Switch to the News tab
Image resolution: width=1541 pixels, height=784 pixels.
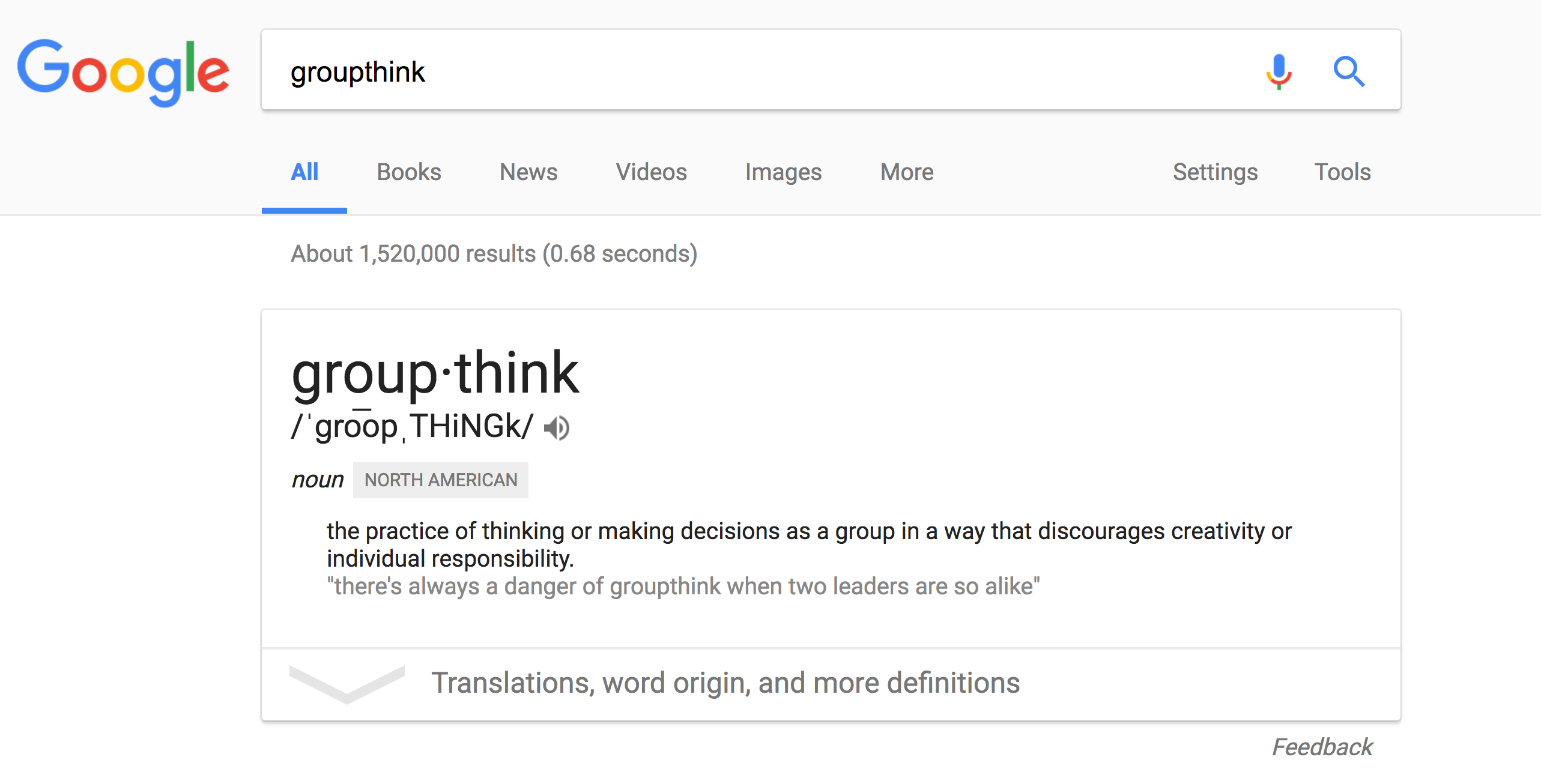(528, 172)
